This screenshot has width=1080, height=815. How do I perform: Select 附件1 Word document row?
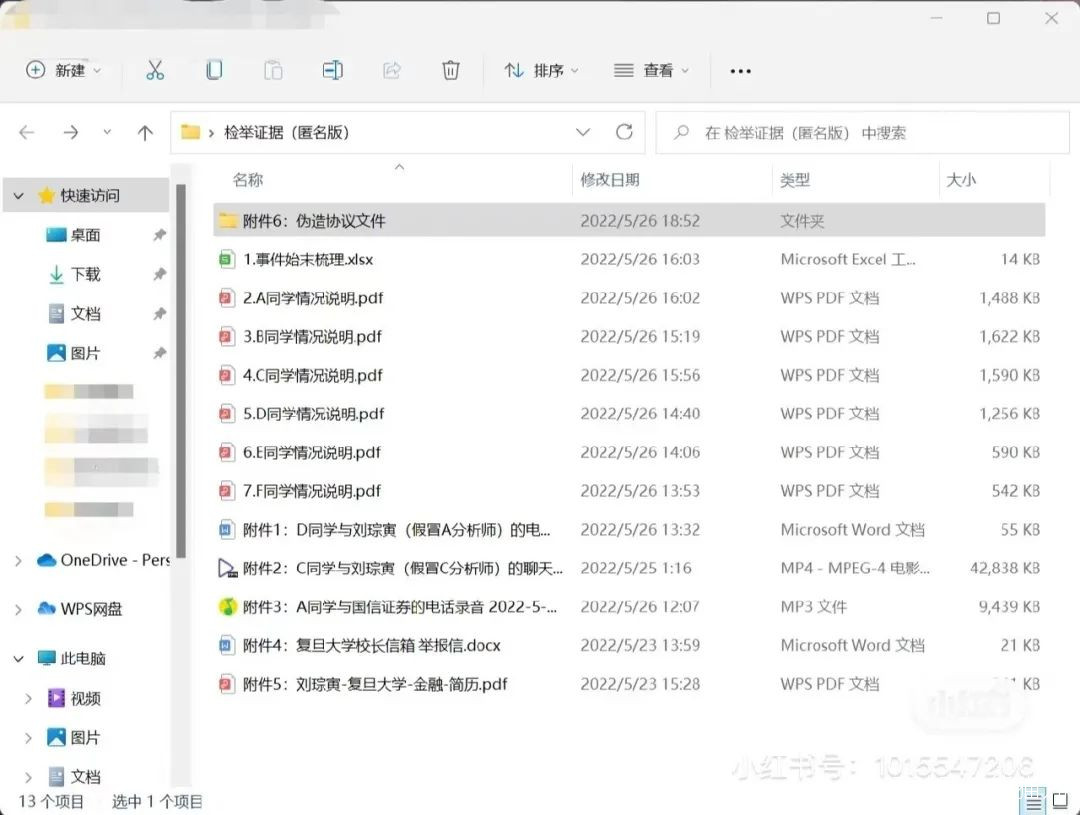(629, 529)
